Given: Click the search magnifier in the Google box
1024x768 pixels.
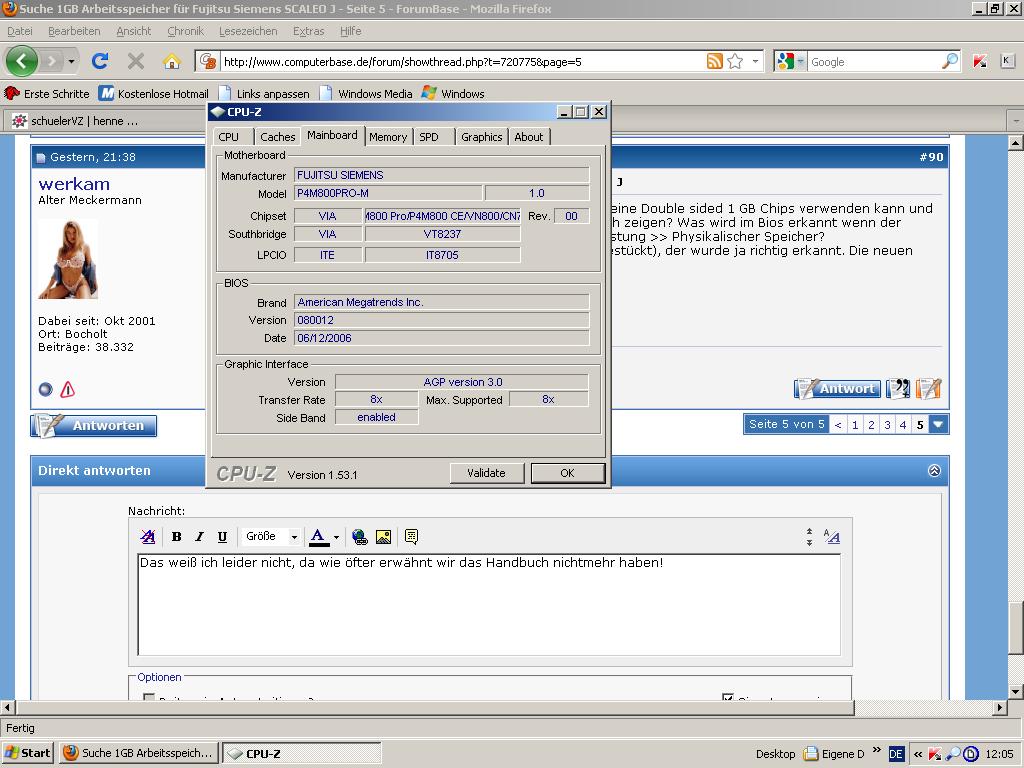Looking at the screenshot, I should point(950,61).
